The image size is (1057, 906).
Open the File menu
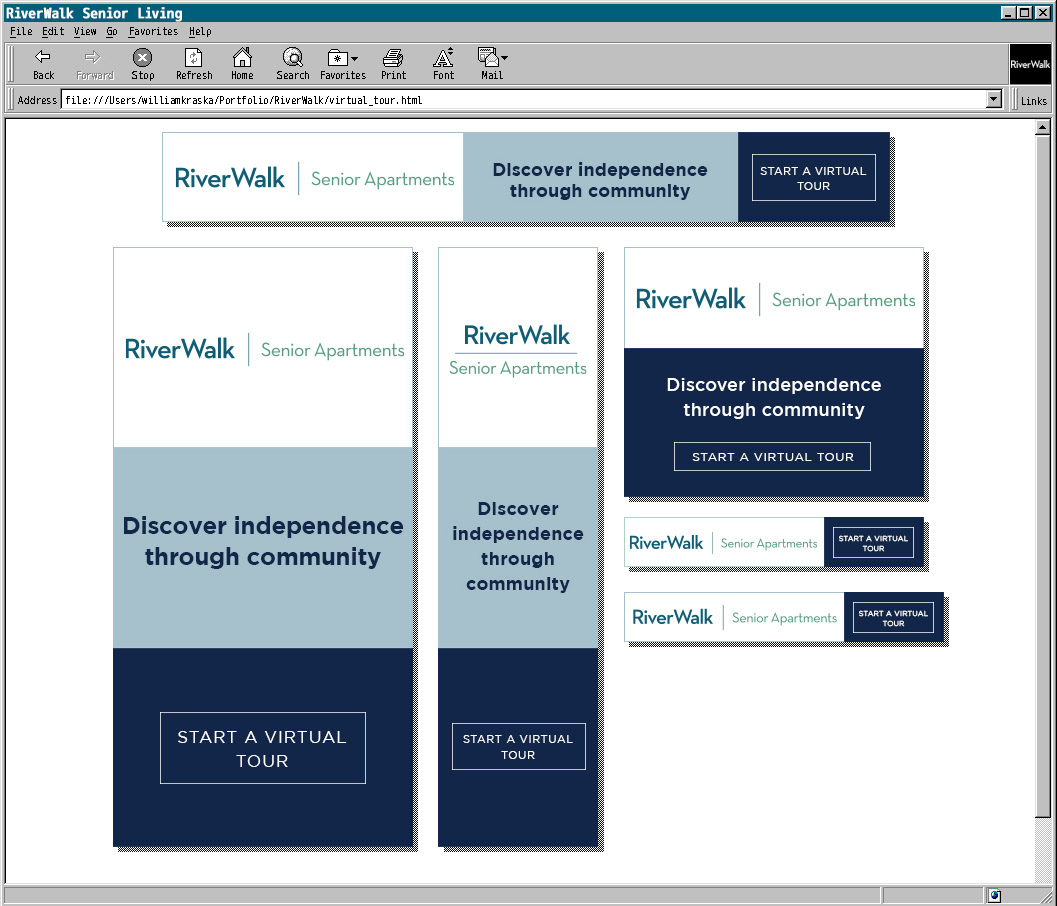click(21, 31)
